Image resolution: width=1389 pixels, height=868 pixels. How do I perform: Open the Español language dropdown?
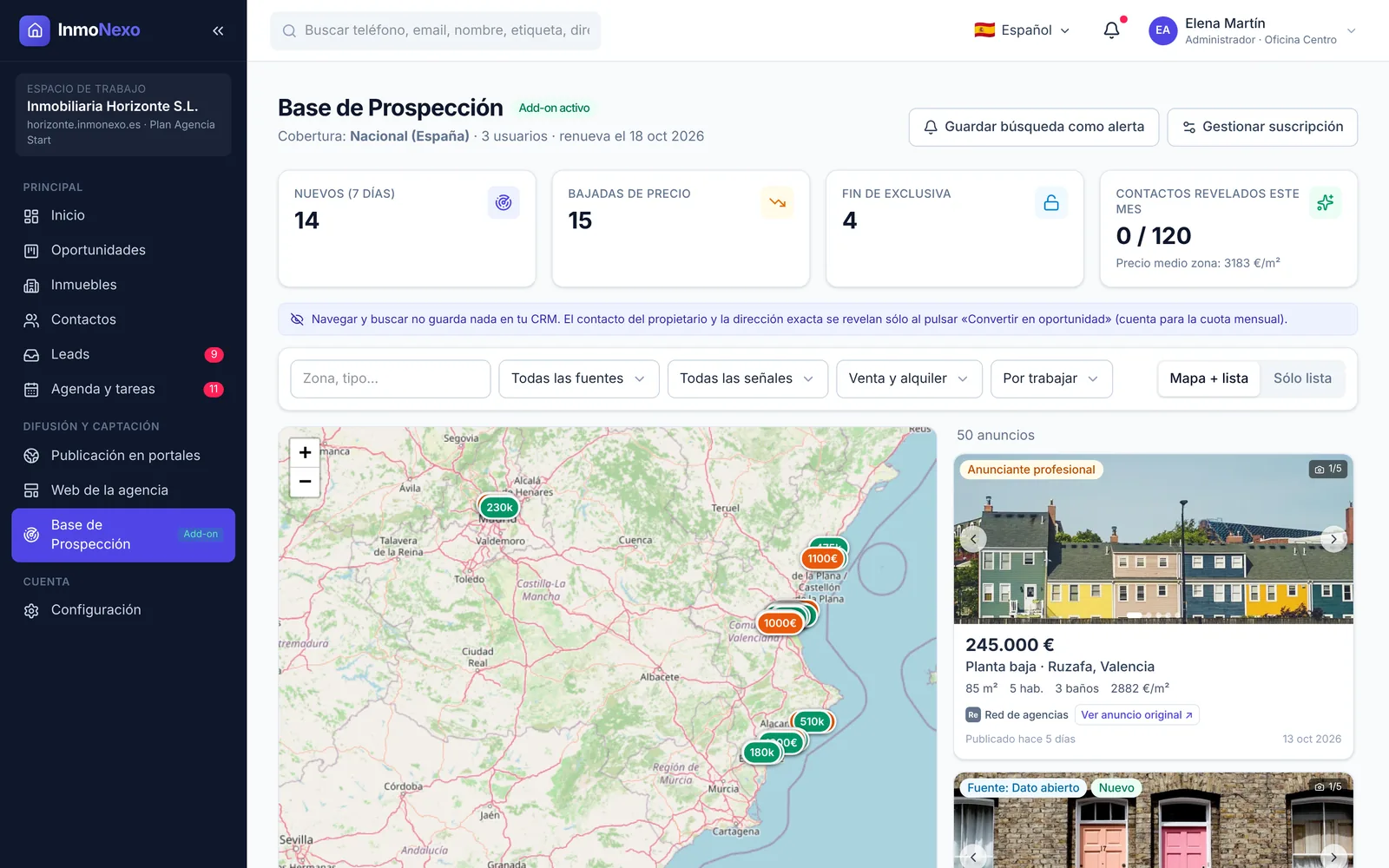tap(1022, 30)
